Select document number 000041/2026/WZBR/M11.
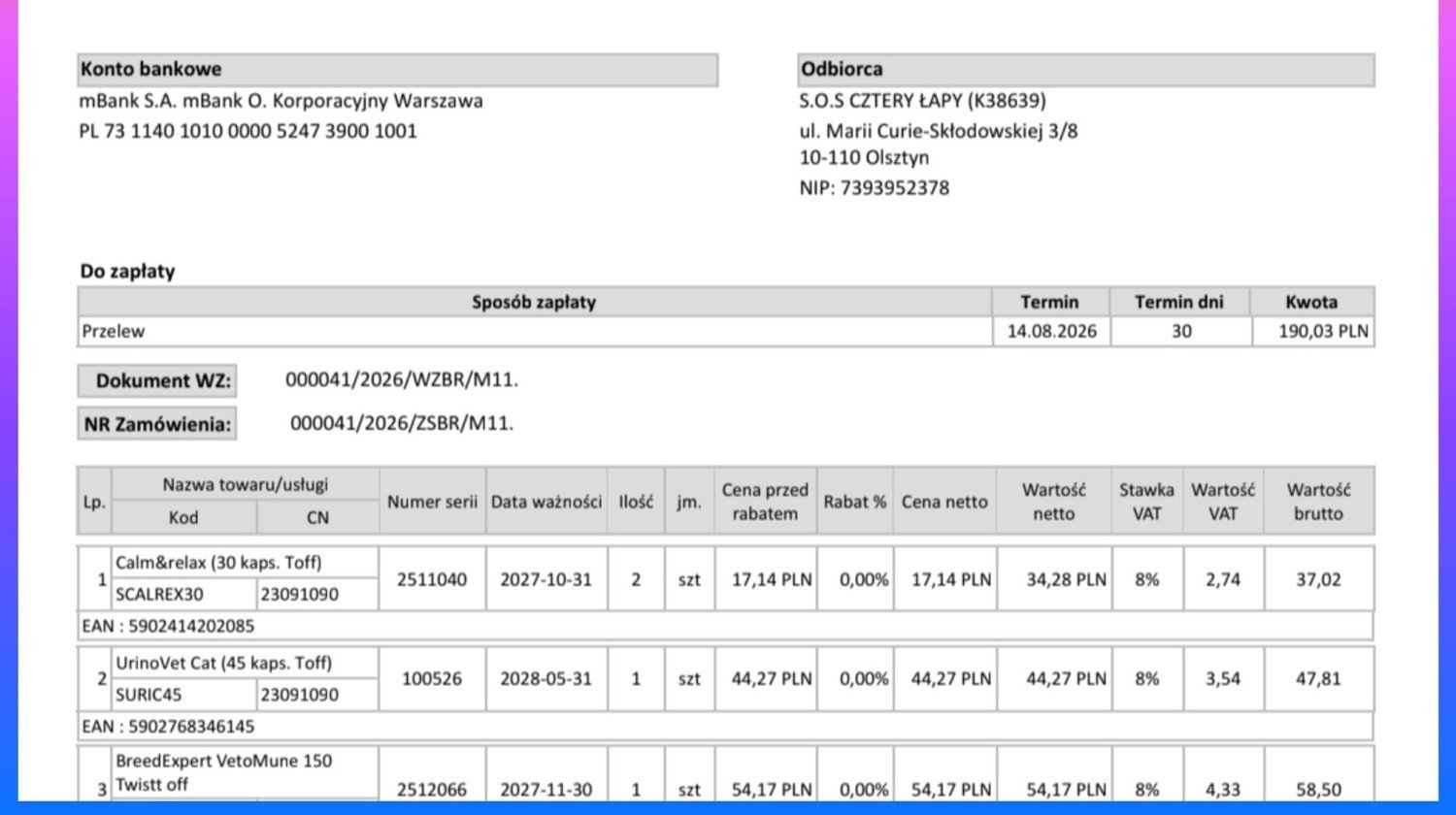 [x=402, y=380]
